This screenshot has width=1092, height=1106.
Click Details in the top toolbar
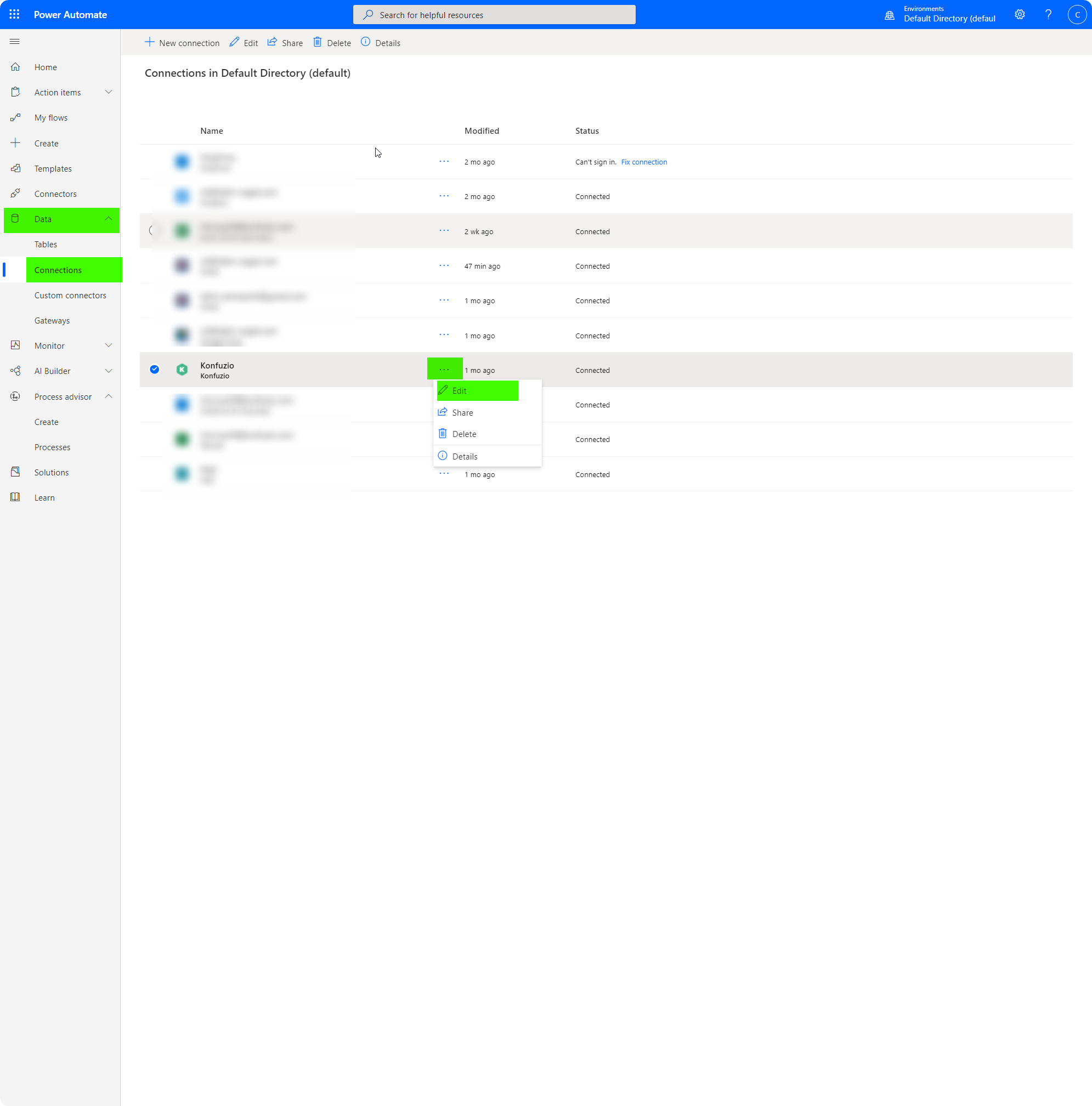(x=381, y=43)
